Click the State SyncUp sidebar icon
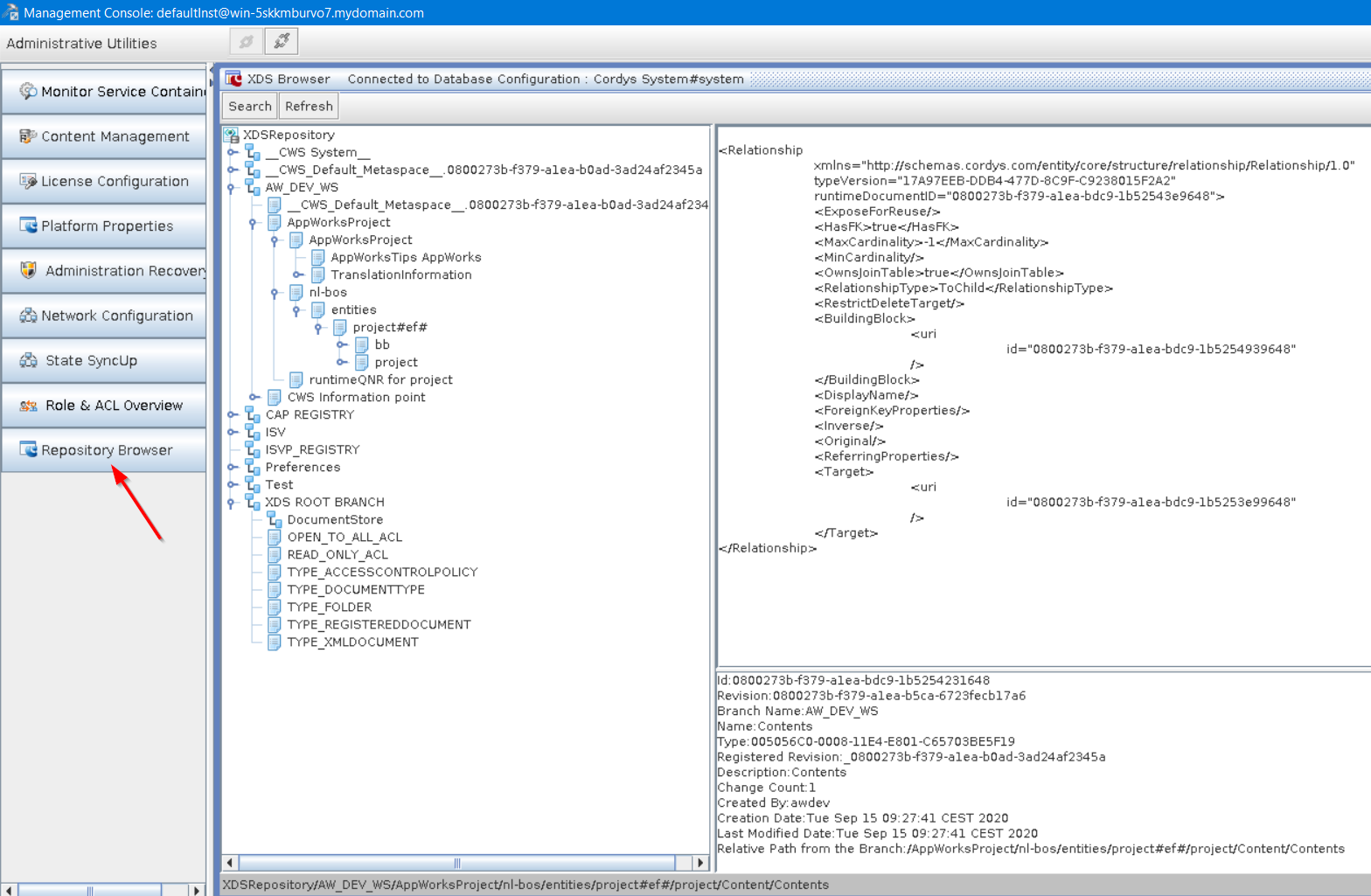The width and height of the screenshot is (1371, 896). (x=28, y=360)
